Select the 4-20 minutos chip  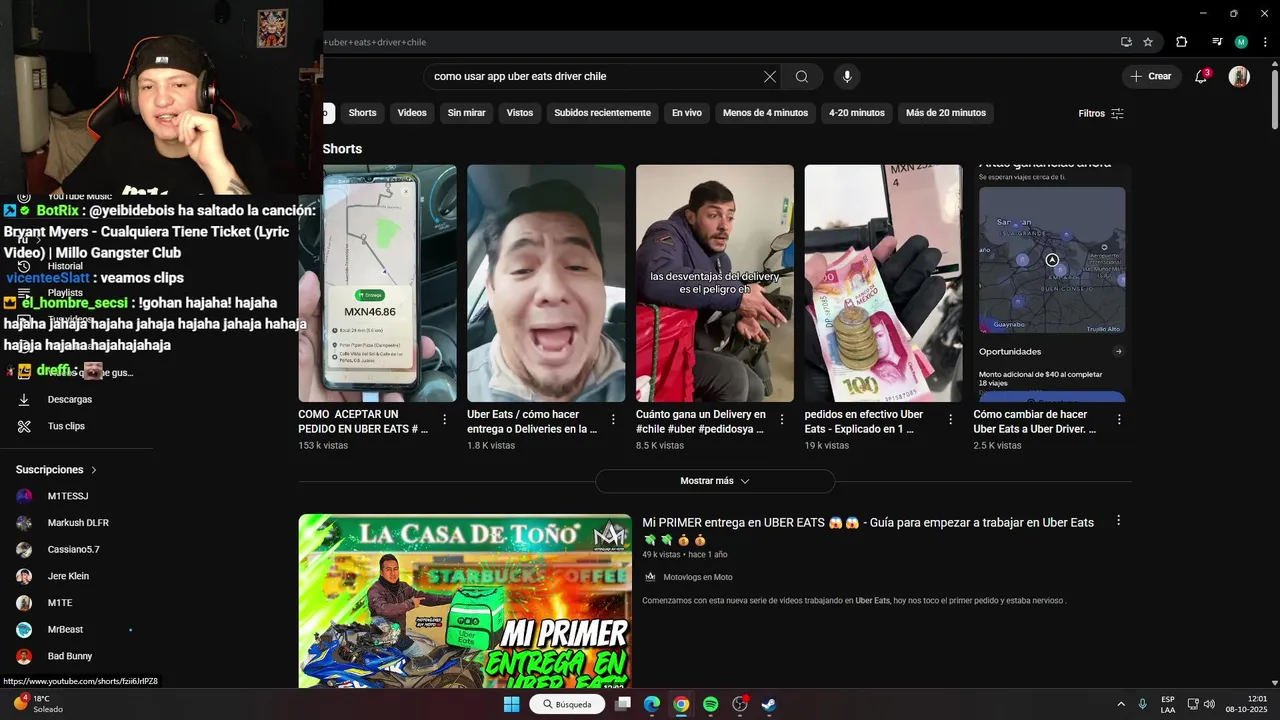coord(857,113)
